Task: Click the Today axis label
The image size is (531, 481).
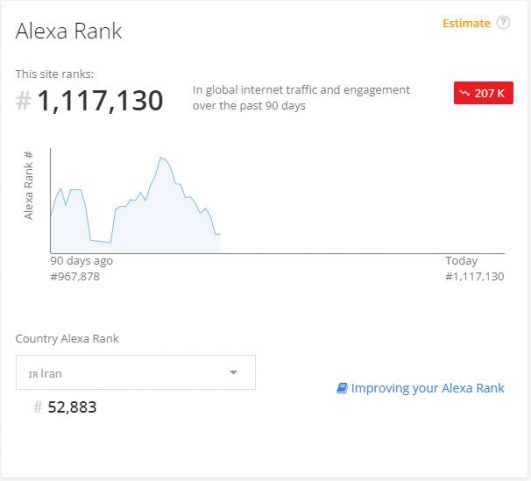Action: pyautogui.click(x=462, y=261)
